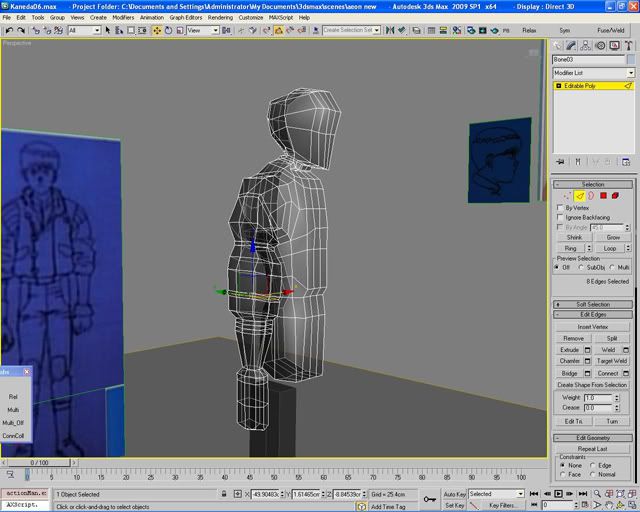640x512 pixels.
Task: Choose the Polygon sub-object level icon
Action: [604, 196]
